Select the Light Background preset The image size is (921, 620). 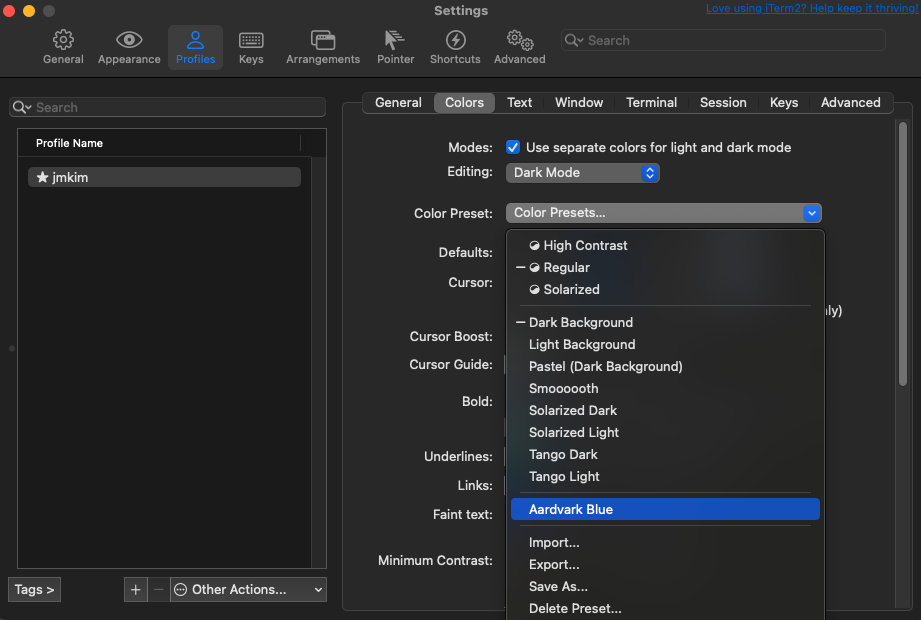click(x=665, y=344)
